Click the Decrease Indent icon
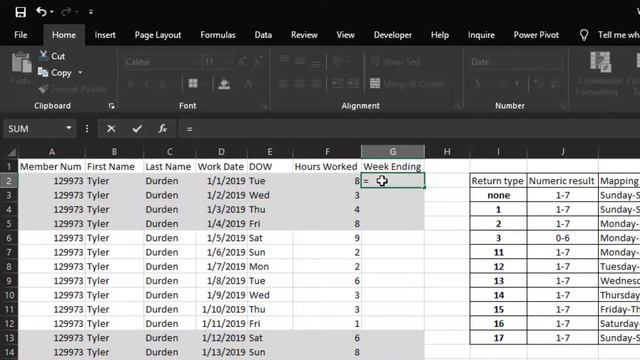This screenshot has width=640, height=360. [x=337, y=84]
